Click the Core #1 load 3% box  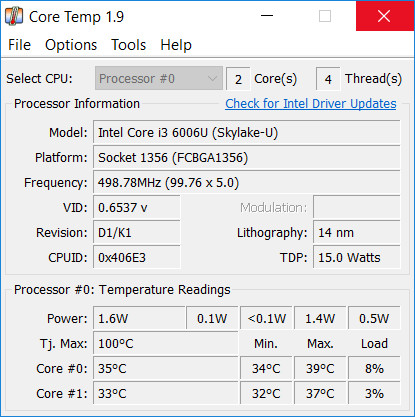374,394
